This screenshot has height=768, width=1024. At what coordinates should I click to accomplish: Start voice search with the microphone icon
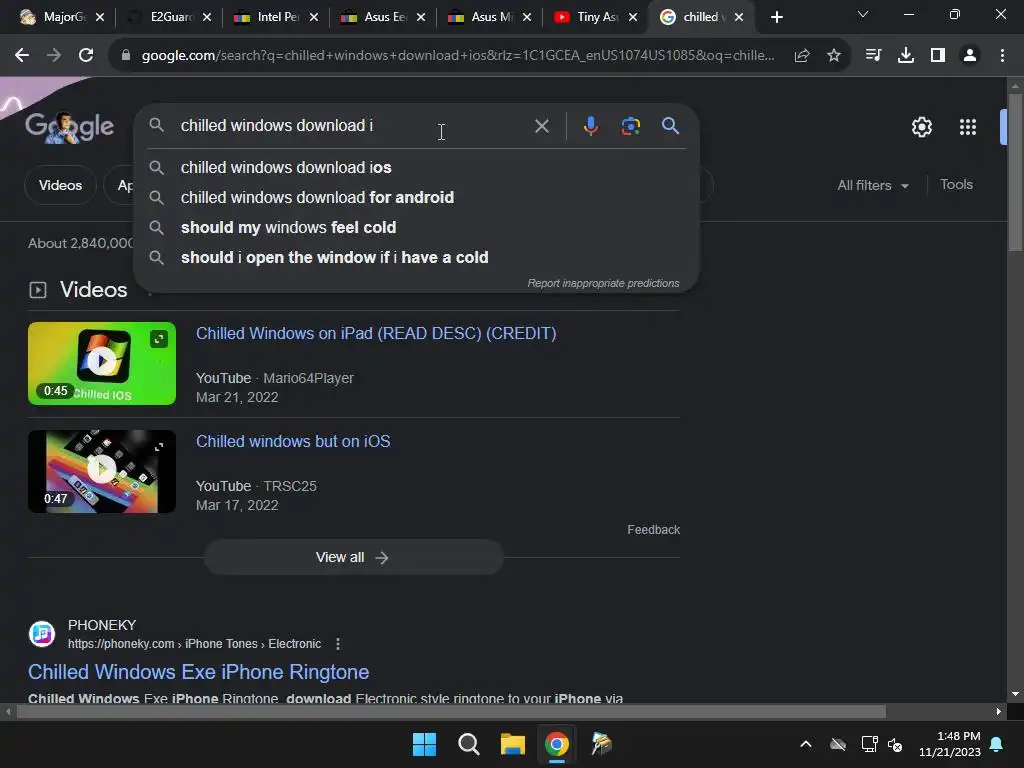click(x=590, y=126)
